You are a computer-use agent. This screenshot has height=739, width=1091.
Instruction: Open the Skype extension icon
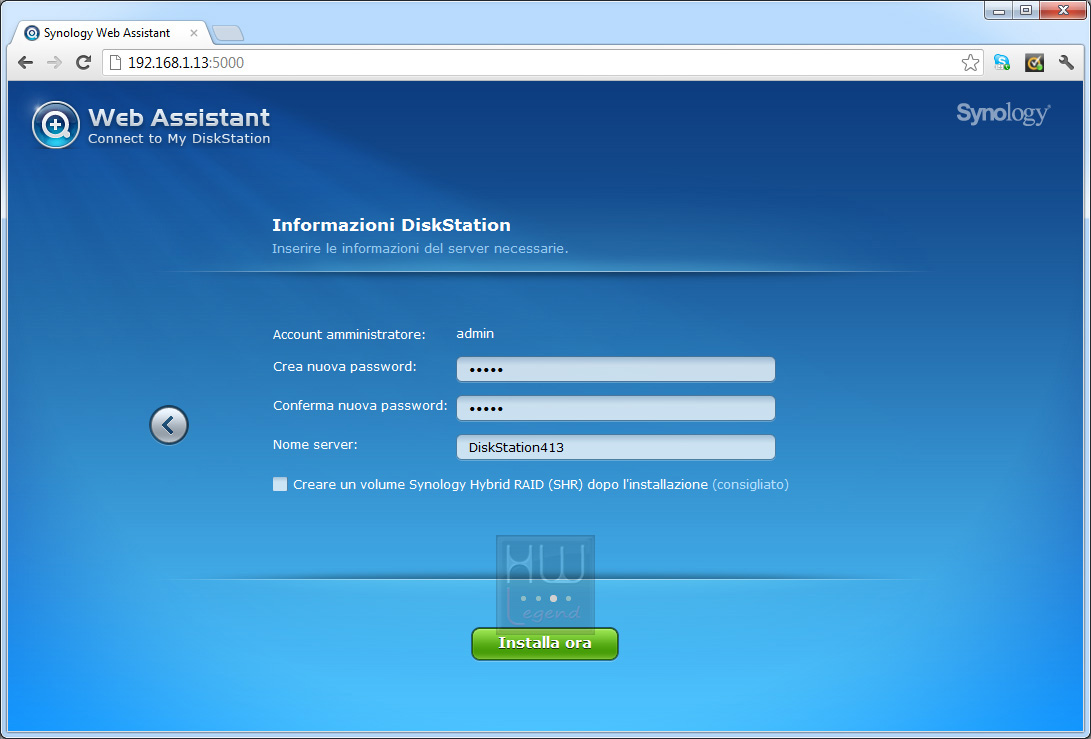click(x=1002, y=63)
